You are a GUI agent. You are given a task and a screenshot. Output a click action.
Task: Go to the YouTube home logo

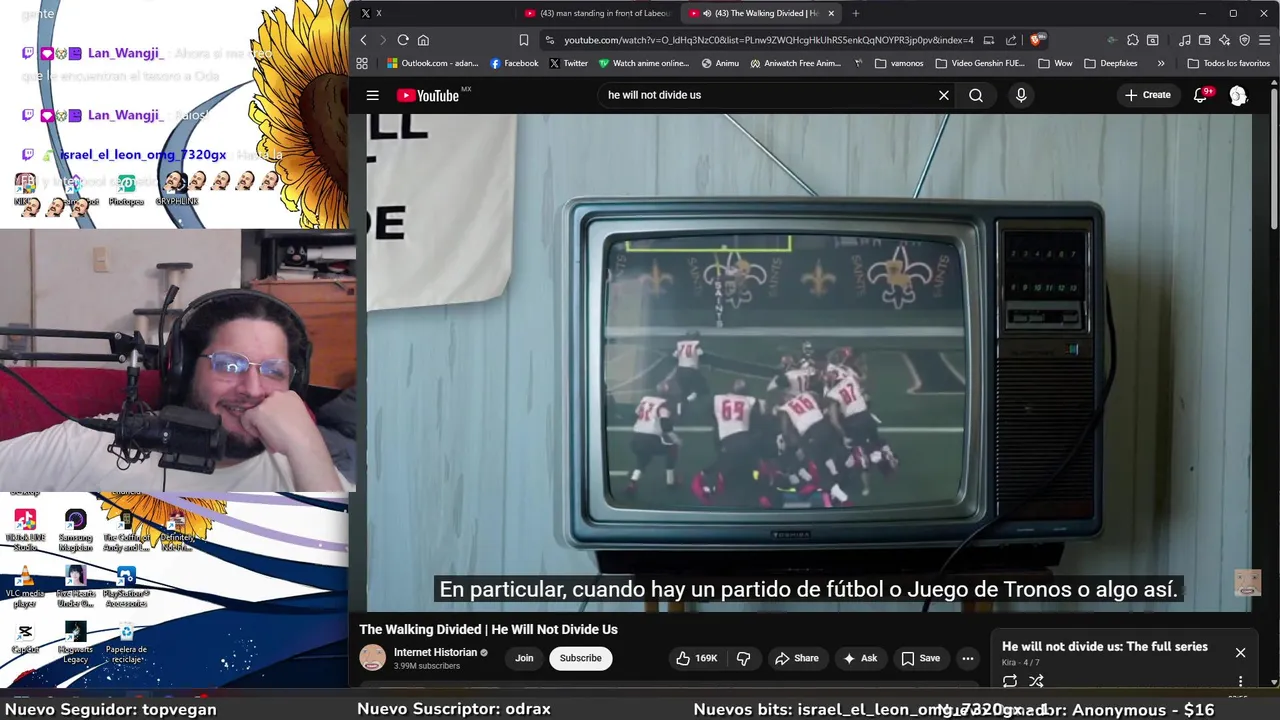click(x=428, y=96)
